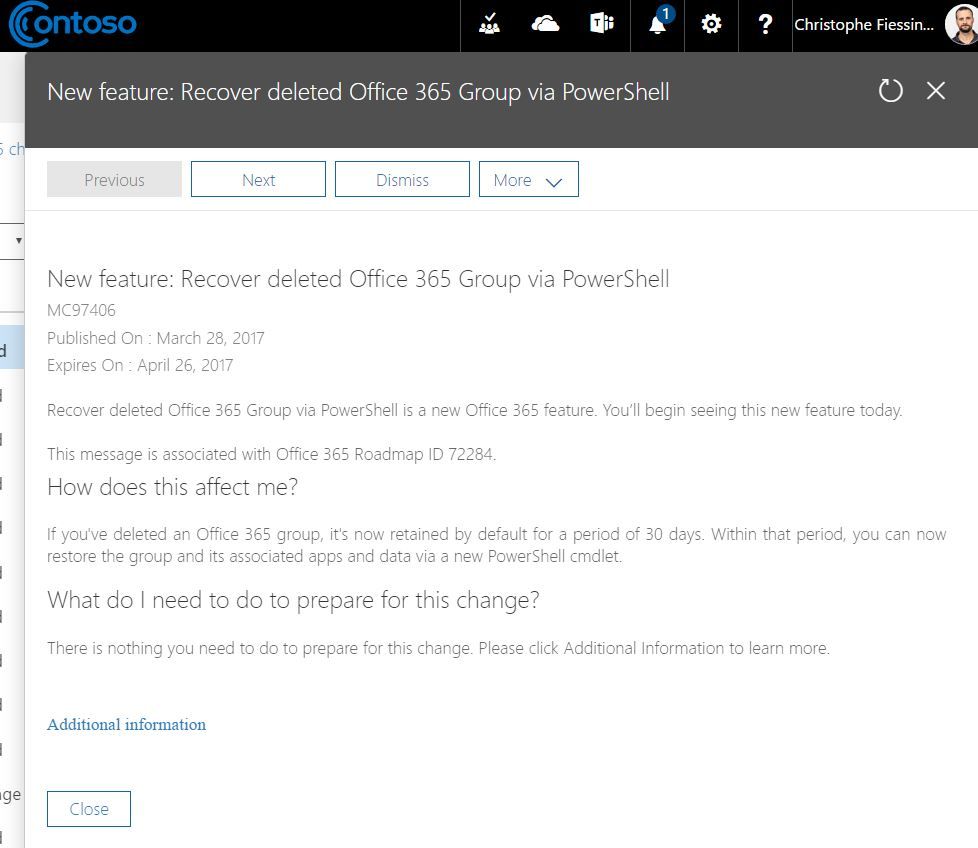
Task: Open the partially hidden dropdown arrow behind panel
Action: pyautogui.click(x=19, y=241)
